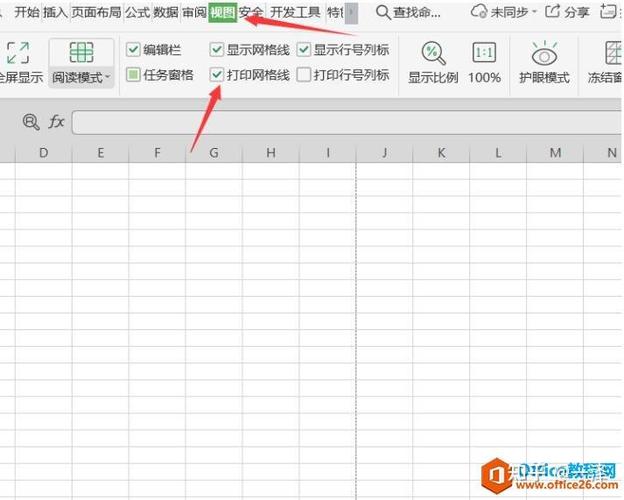Viewport: 624px width, 500px height.
Task: Toggle 任务窗格 checkbox
Action: (x=133, y=75)
